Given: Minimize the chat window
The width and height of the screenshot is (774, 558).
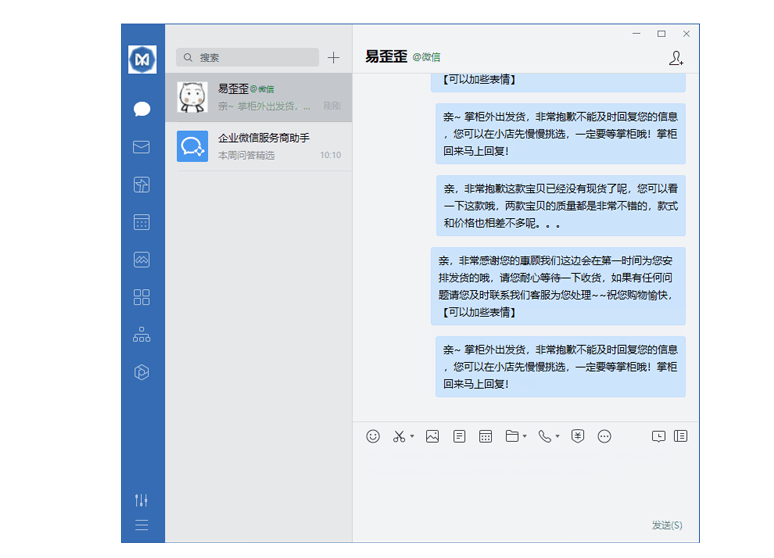Looking at the screenshot, I should coord(636,34).
